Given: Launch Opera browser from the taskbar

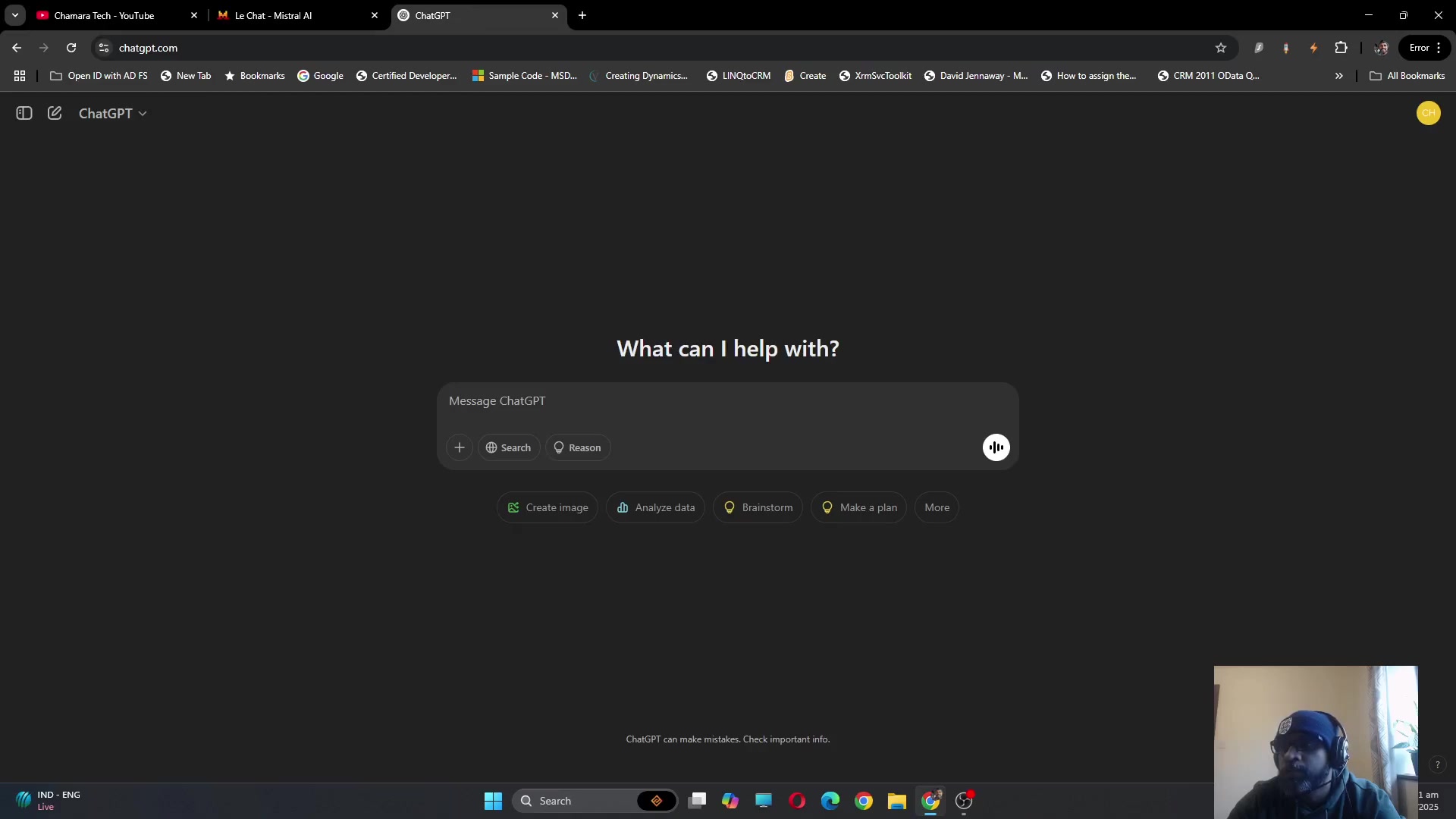Looking at the screenshot, I should (797, 801).
